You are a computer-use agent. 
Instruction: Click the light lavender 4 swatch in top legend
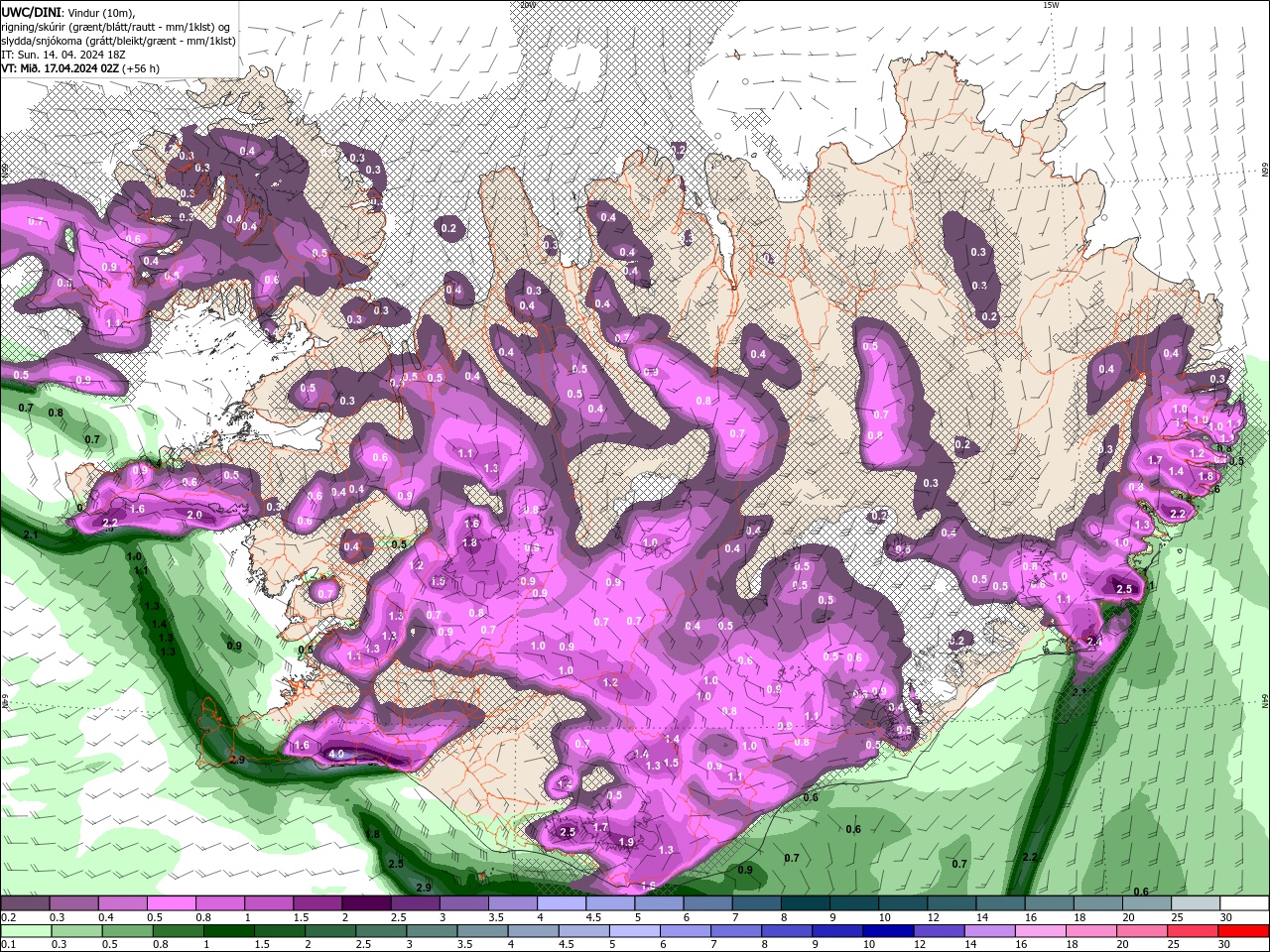(562, 903)
